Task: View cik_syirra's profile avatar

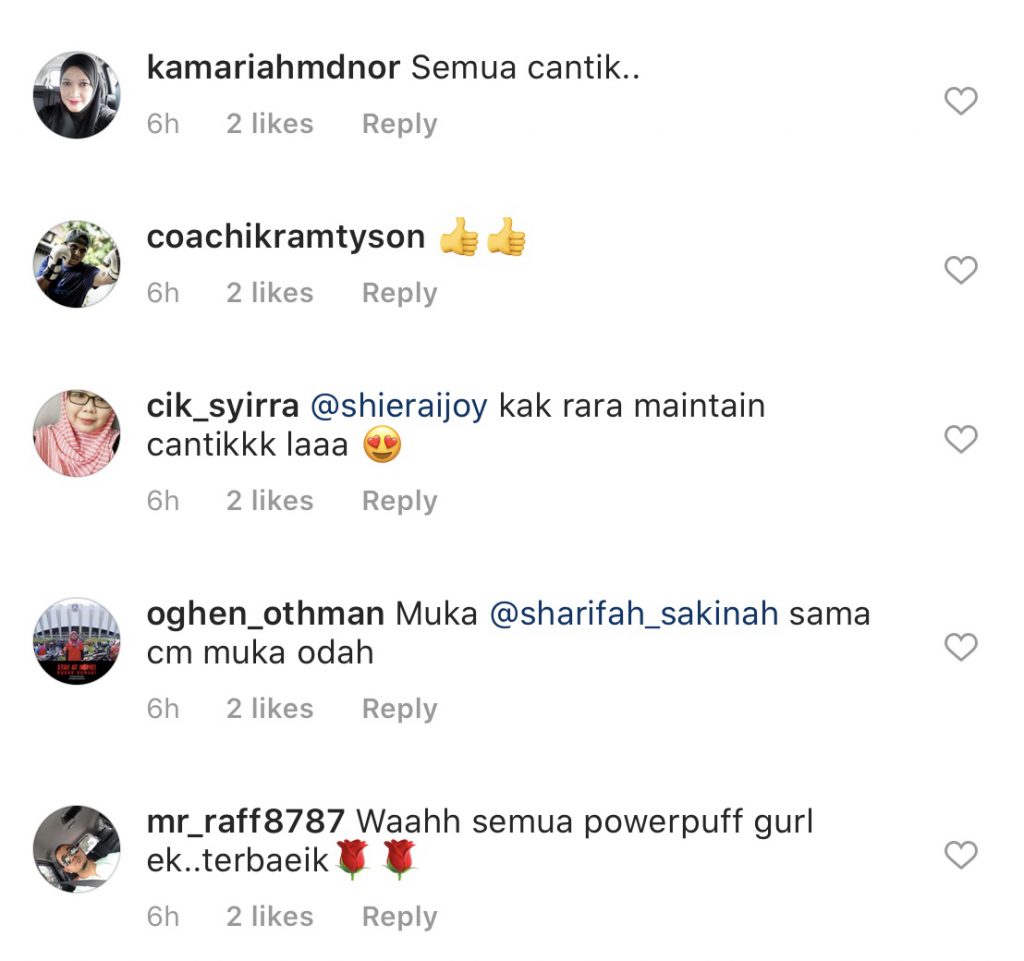Action: [77, 433]
